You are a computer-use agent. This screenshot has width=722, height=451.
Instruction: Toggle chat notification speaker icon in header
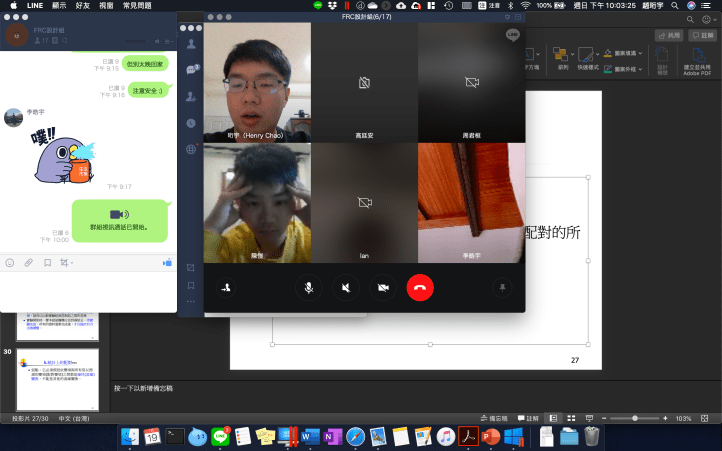pyautogui.click(x=157, y=41)
